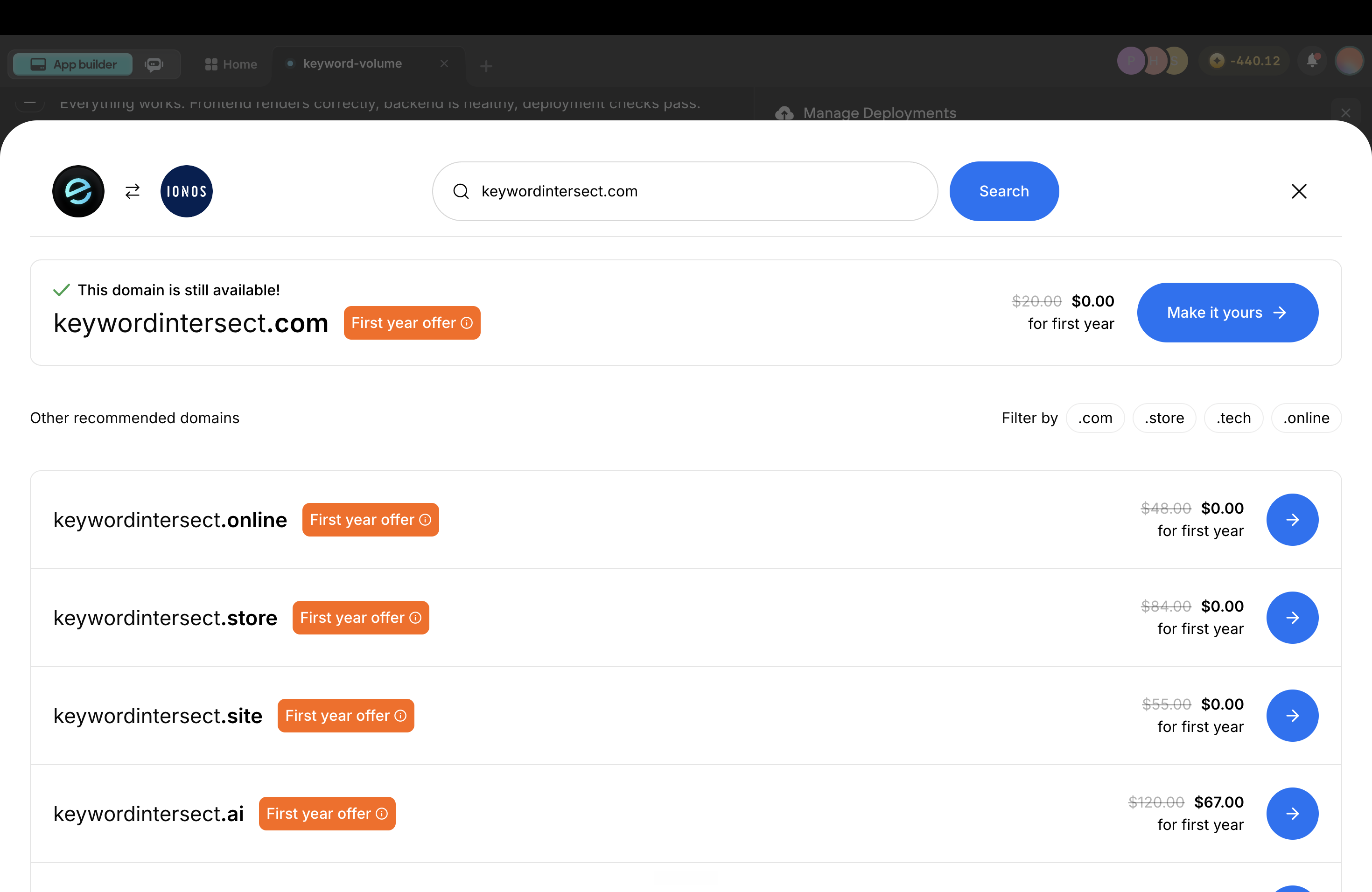
Task: Click the keywordintersect.ai domain name
Action: click(x=149, y=814)
